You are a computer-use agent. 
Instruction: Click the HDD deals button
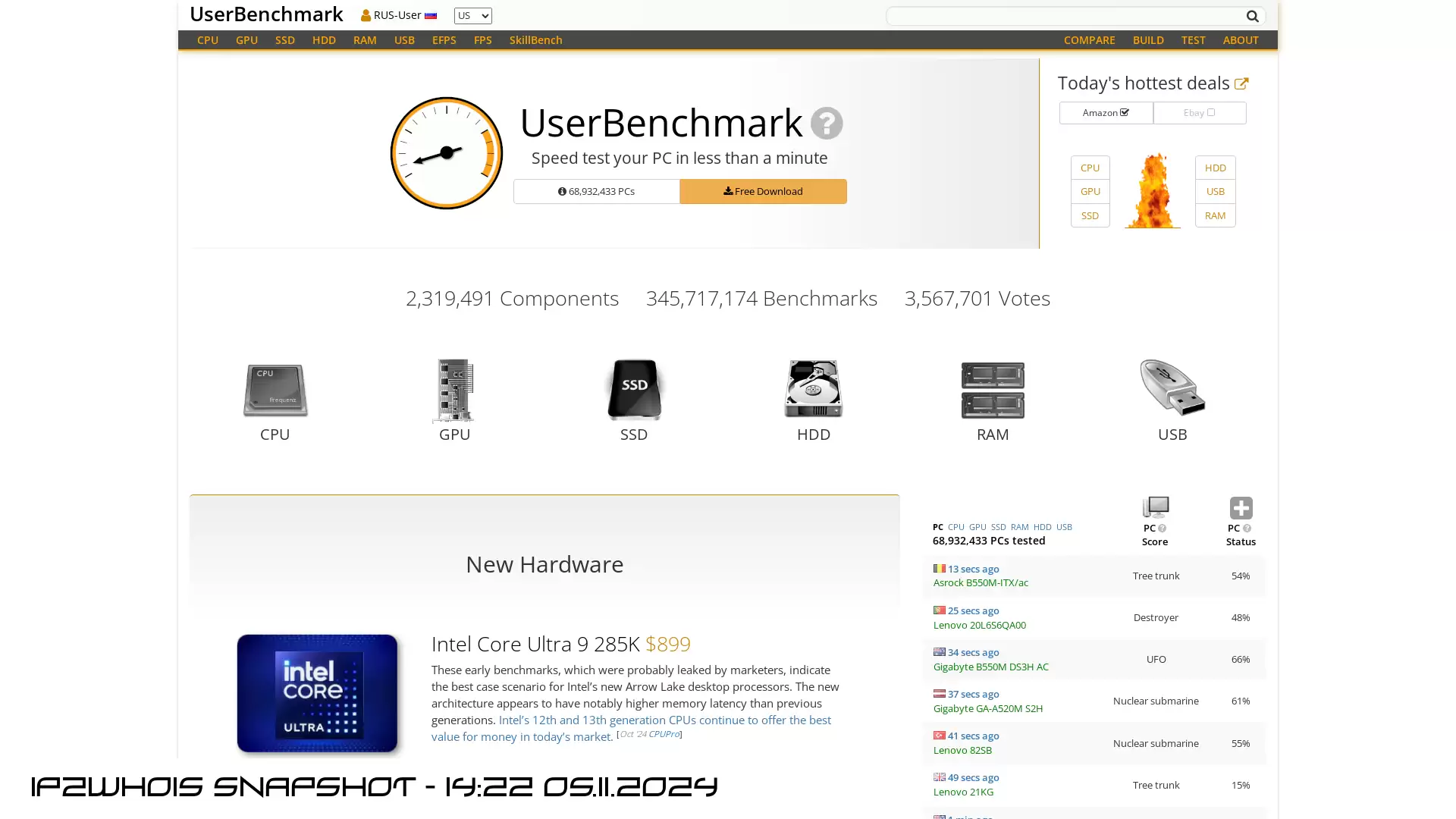coord(1215,168)
